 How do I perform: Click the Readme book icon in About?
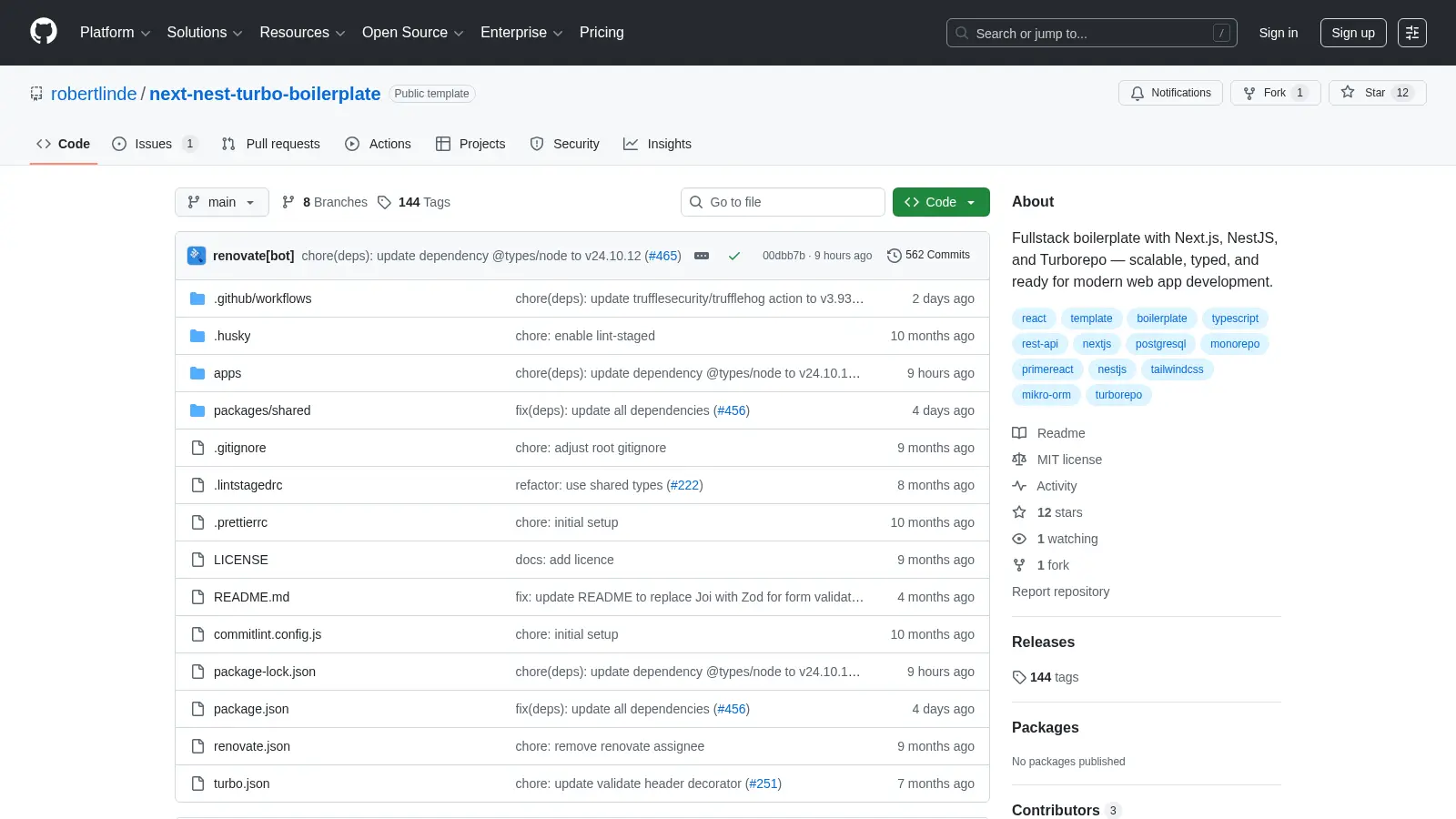pyautogui.click(x=1019, y=433)
